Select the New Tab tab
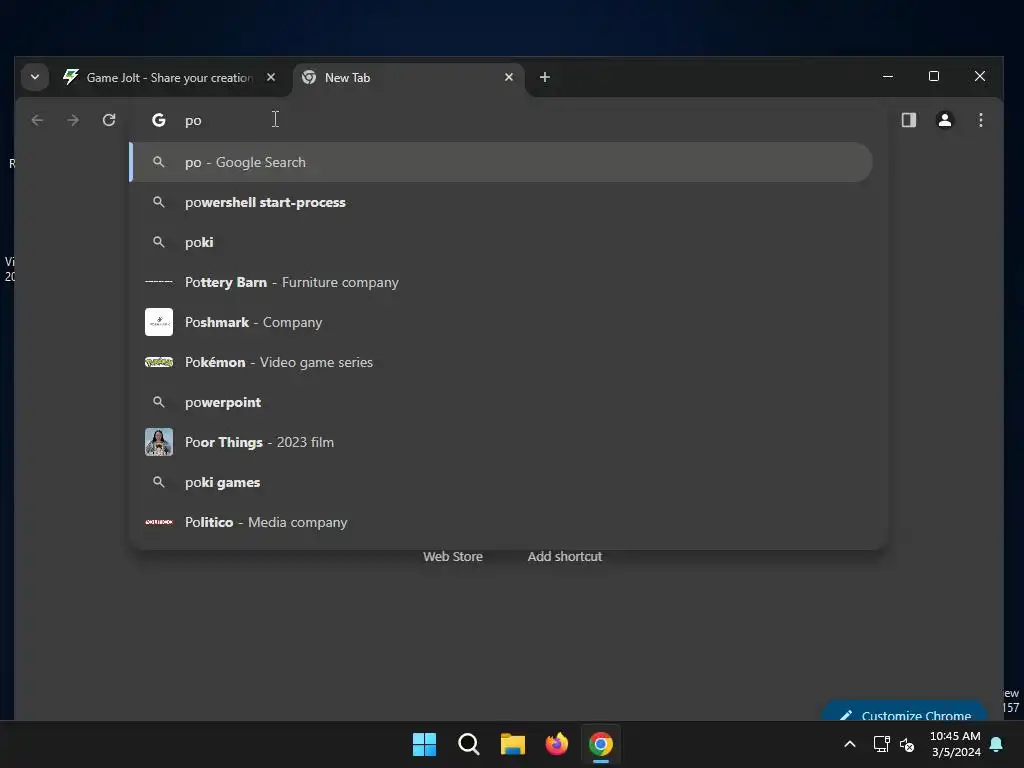This screenshot has height=768, width=1024. tap(408, 78)
